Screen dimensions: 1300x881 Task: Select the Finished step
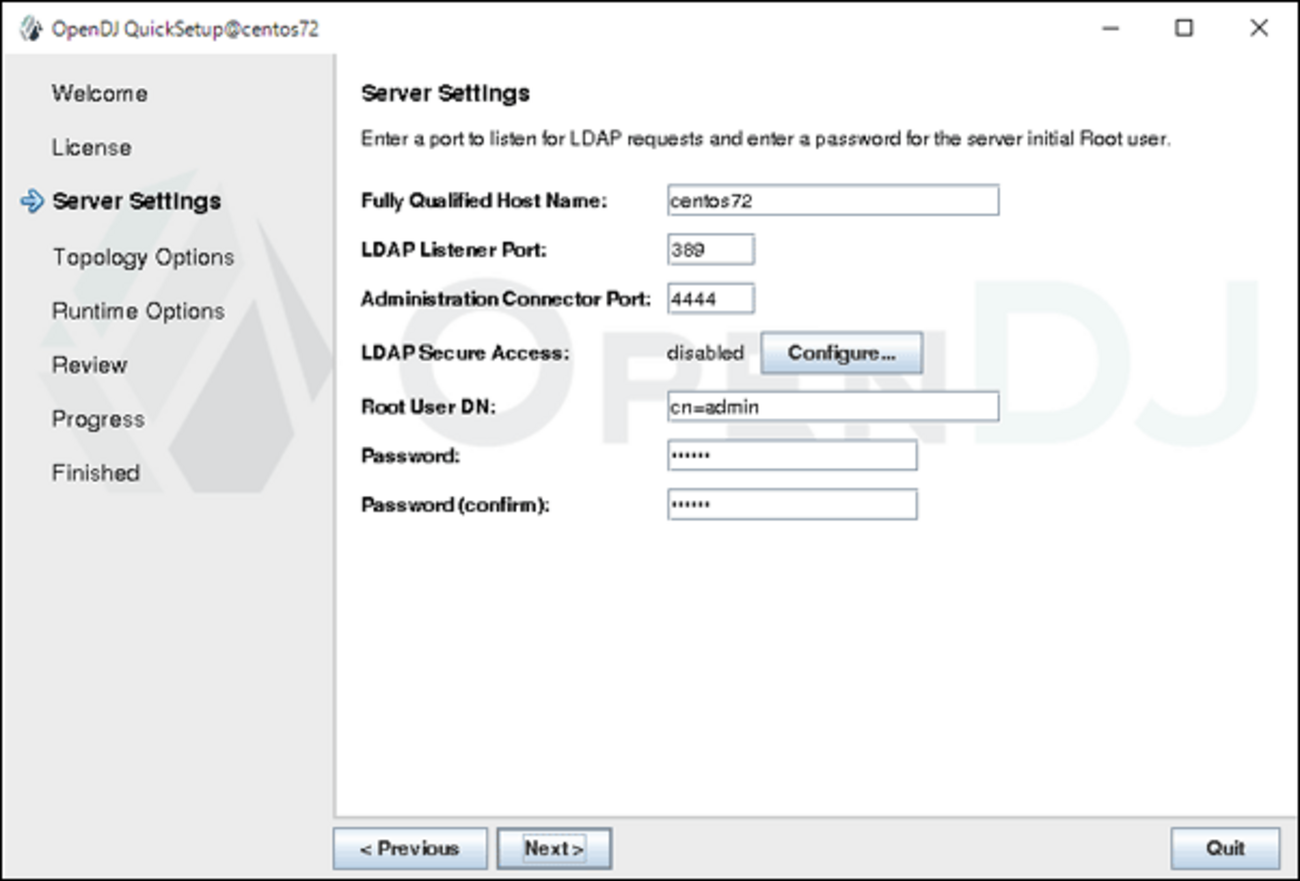pos(96,473)
